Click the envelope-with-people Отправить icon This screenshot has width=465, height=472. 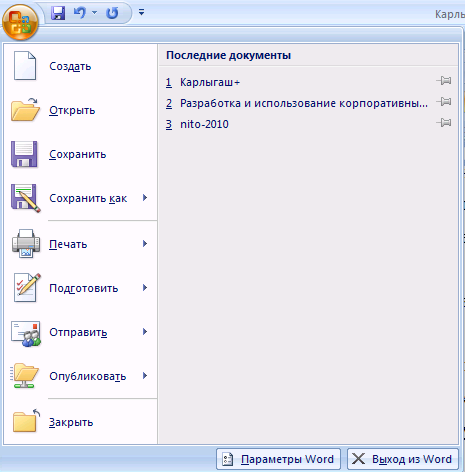[x=26, y=334]
